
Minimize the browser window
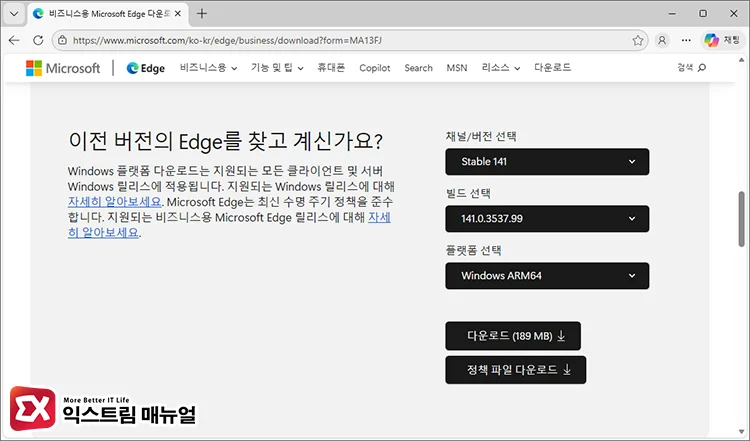point(672,13)
